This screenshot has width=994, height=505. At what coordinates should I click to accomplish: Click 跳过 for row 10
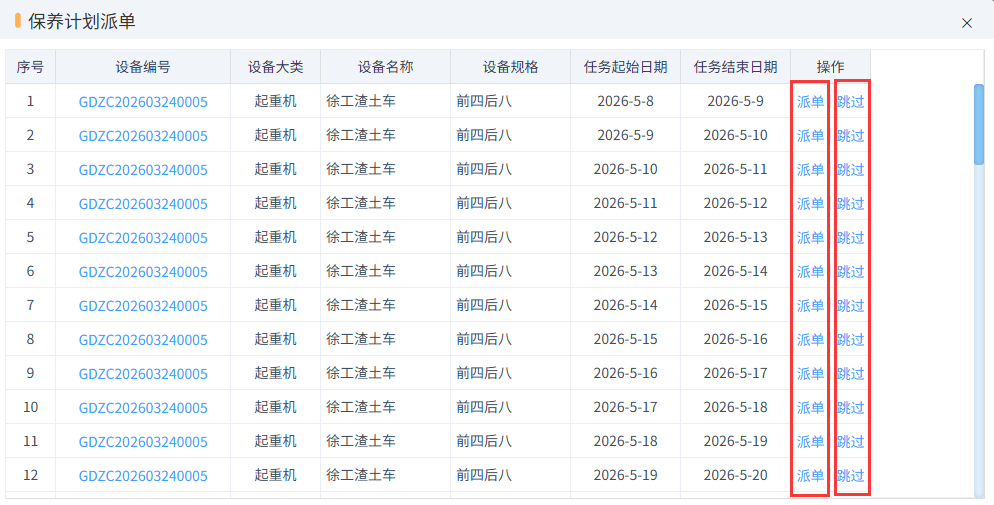851,407
